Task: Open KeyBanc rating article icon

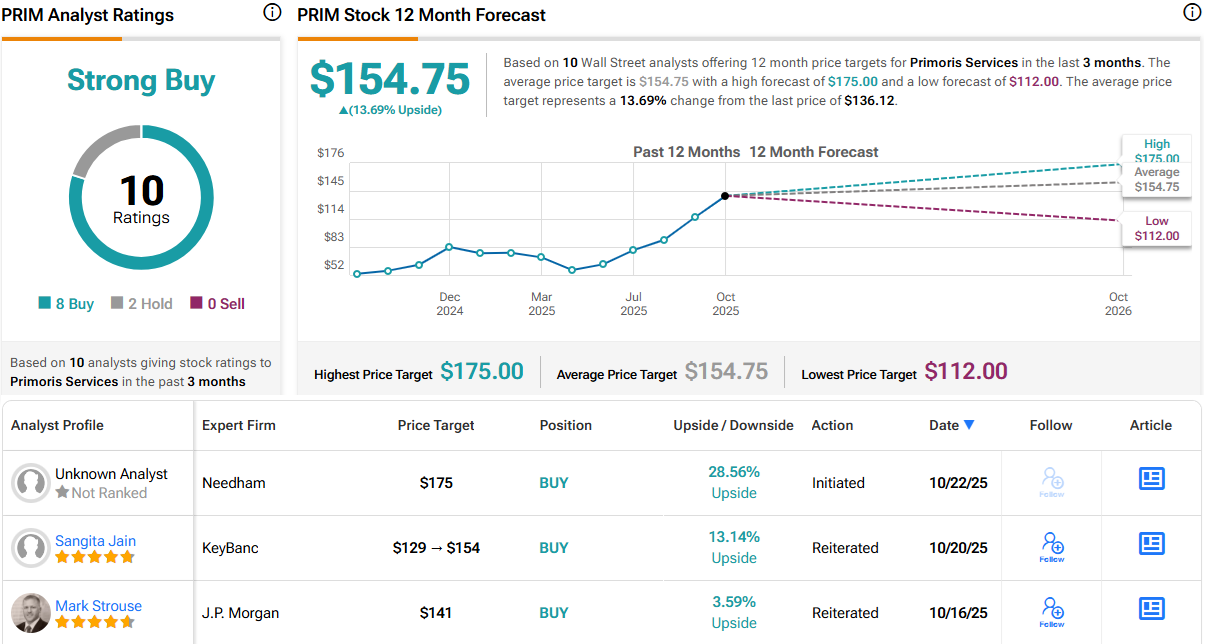Action: [x=1151, y=544]
